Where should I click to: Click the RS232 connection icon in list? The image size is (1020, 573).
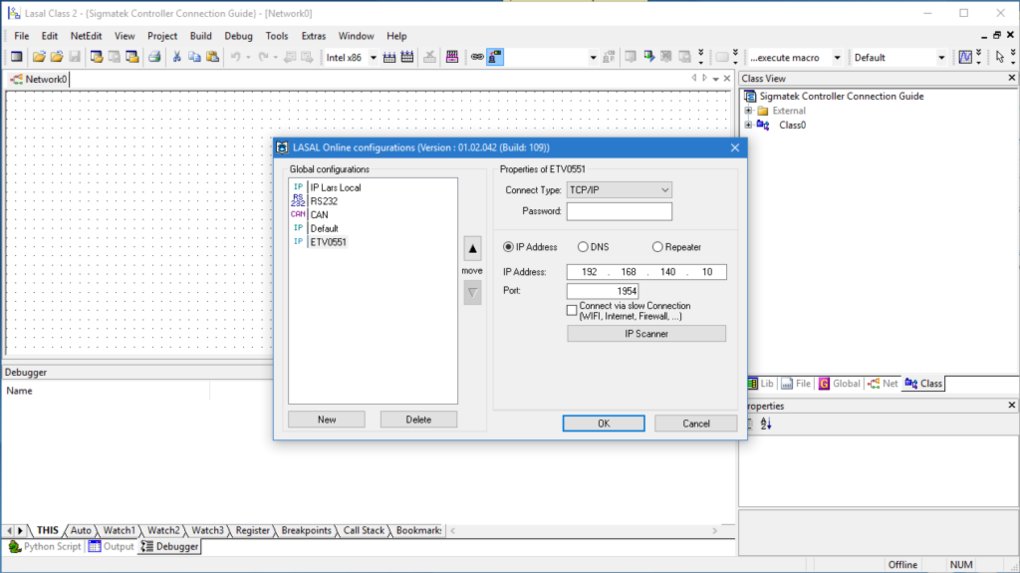298,201
